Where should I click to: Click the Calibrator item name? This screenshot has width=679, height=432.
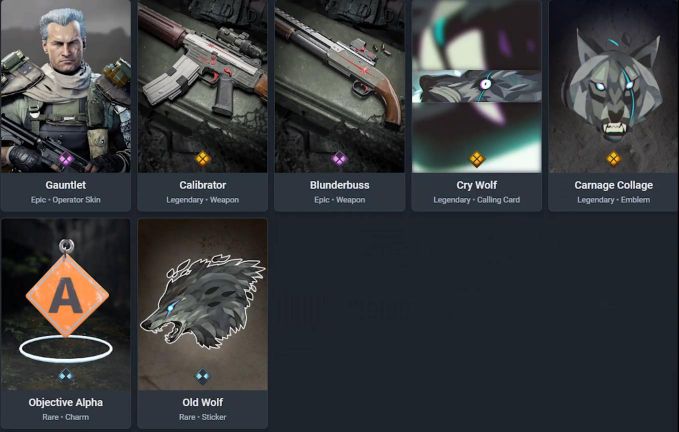pos(203,185)
